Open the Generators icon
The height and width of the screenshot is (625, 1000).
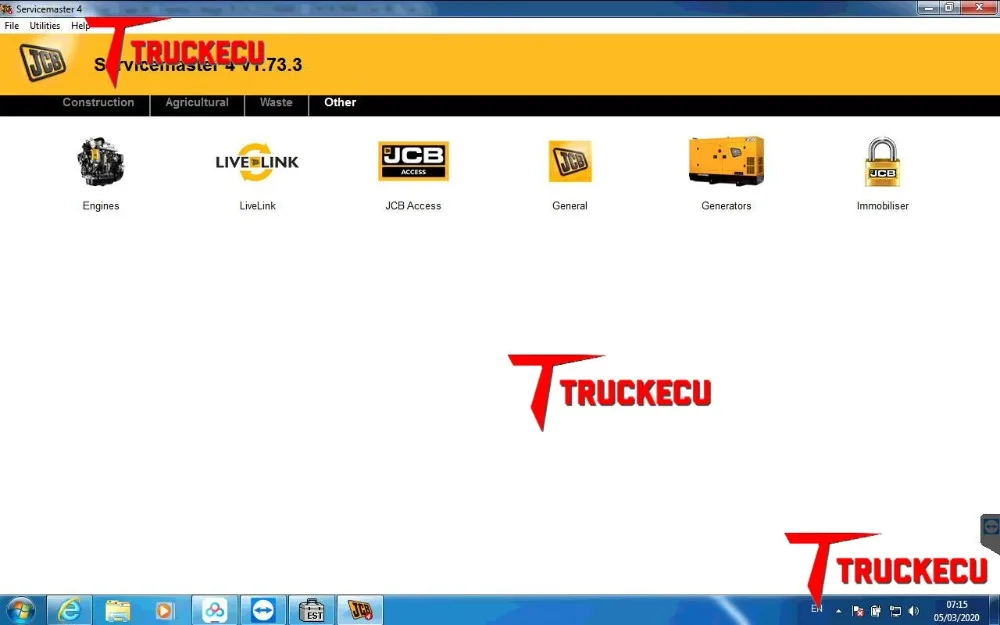point(726,161)
